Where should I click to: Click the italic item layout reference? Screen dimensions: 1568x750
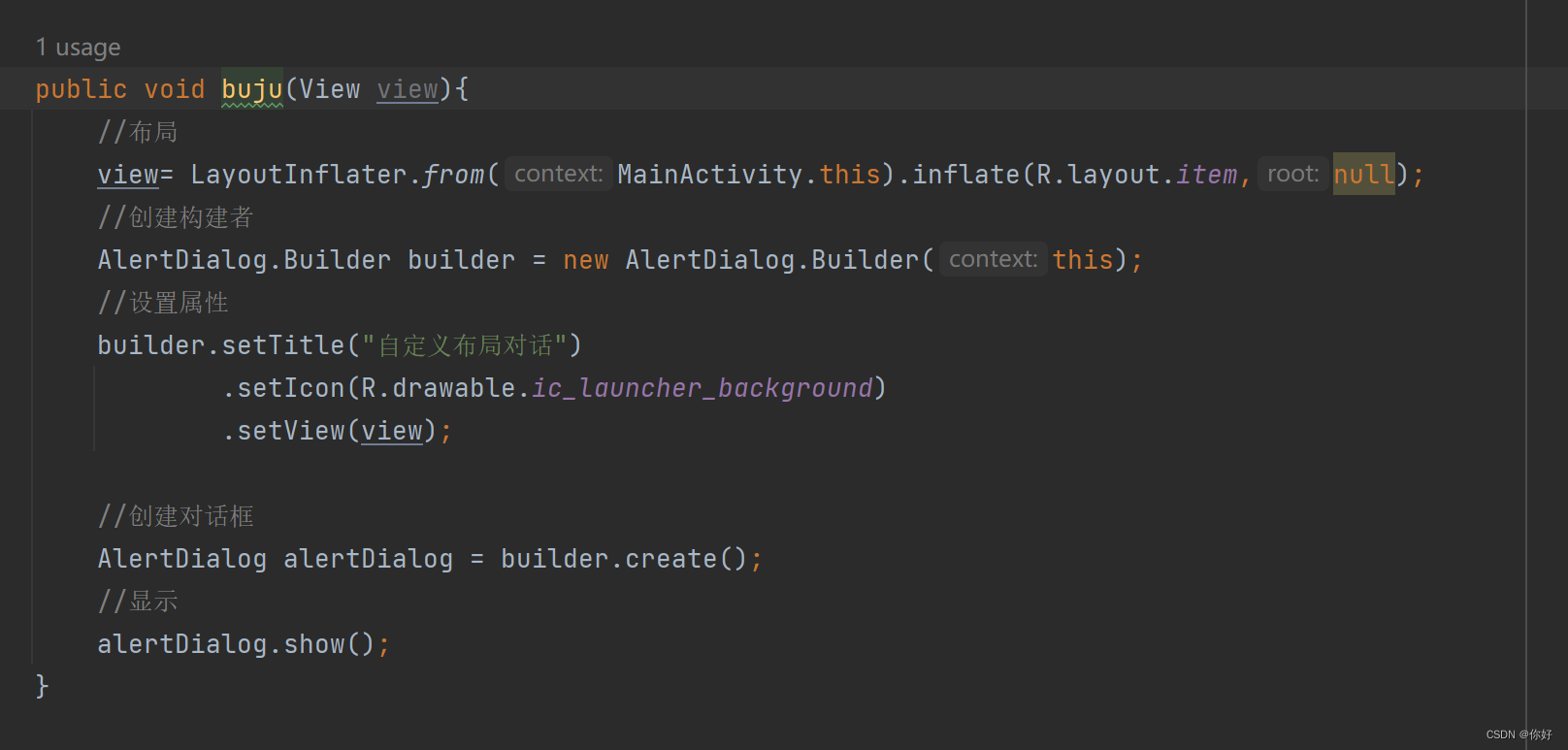pyautogui.click(x=1207, y=175)
